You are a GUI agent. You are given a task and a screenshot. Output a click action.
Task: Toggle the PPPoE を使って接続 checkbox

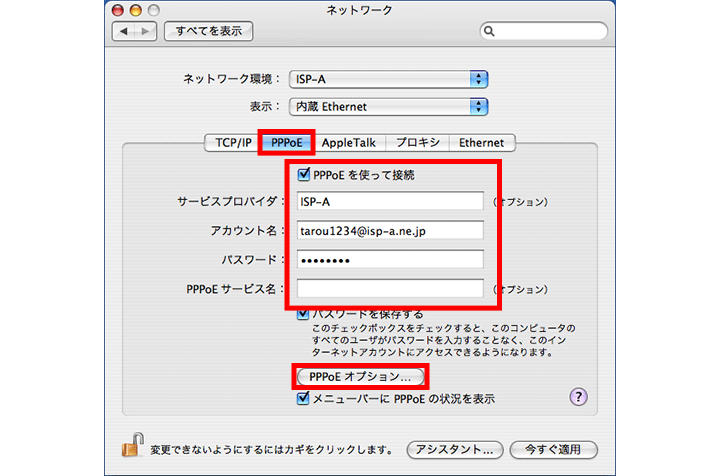(305, 175)
